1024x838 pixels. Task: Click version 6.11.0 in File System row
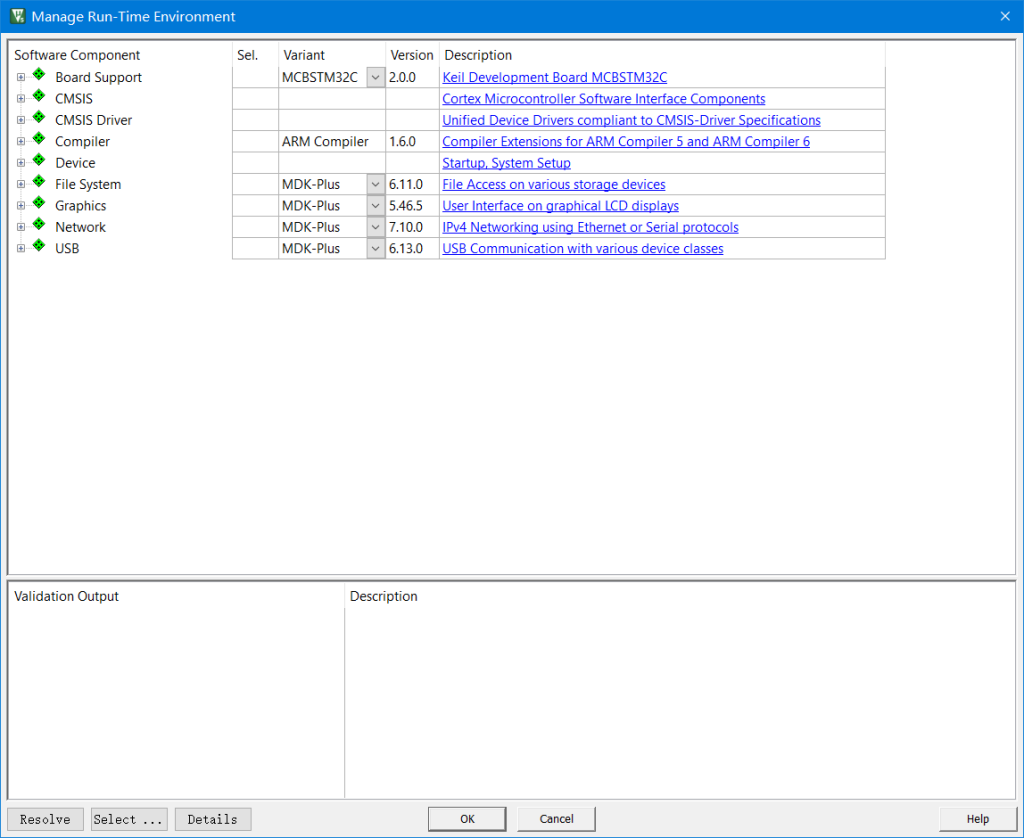tap(406, 184)
